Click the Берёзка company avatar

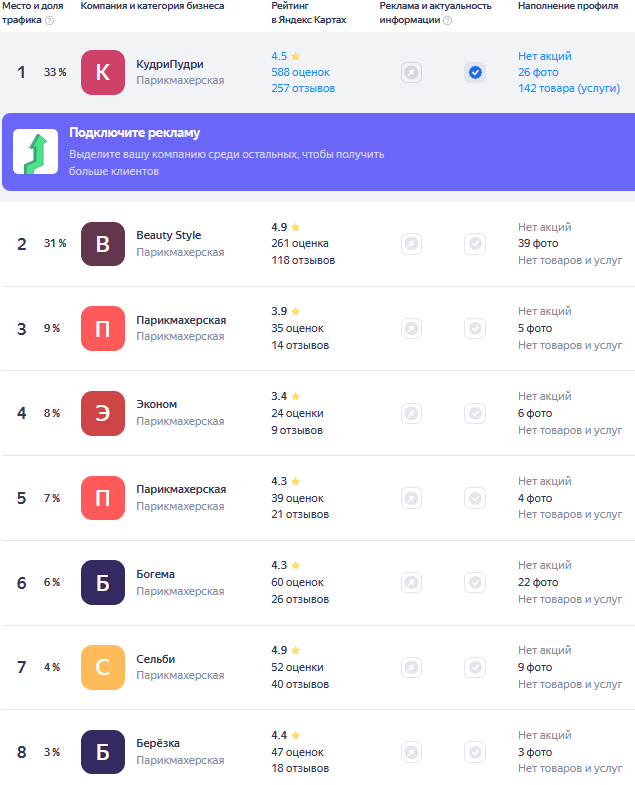tap(103, 752)
